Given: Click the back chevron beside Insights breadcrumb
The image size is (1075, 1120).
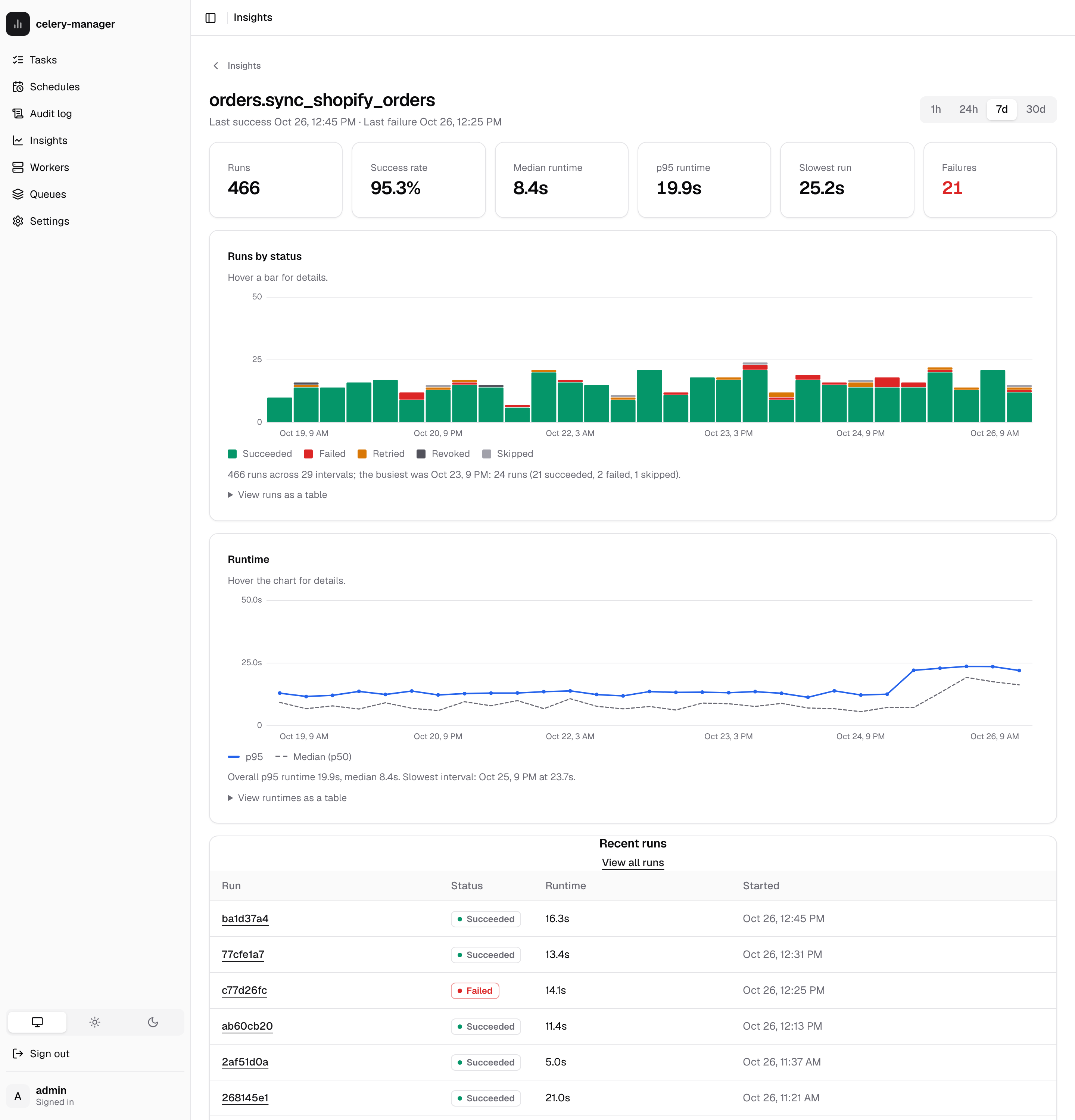Looking at the screenshot, I should tap(216, 66).
